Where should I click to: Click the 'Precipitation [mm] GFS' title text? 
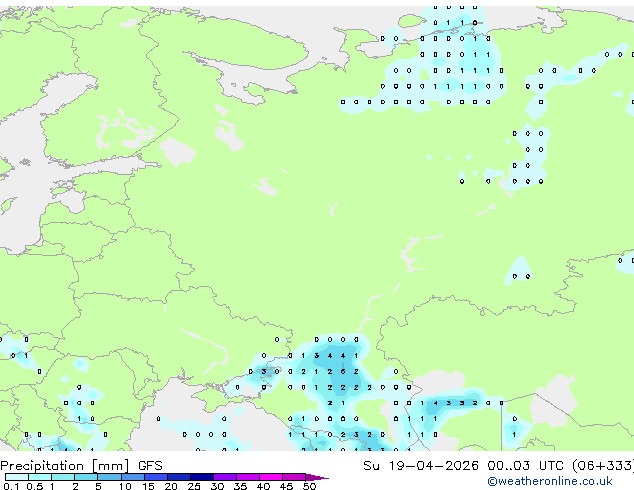[81, 466]
